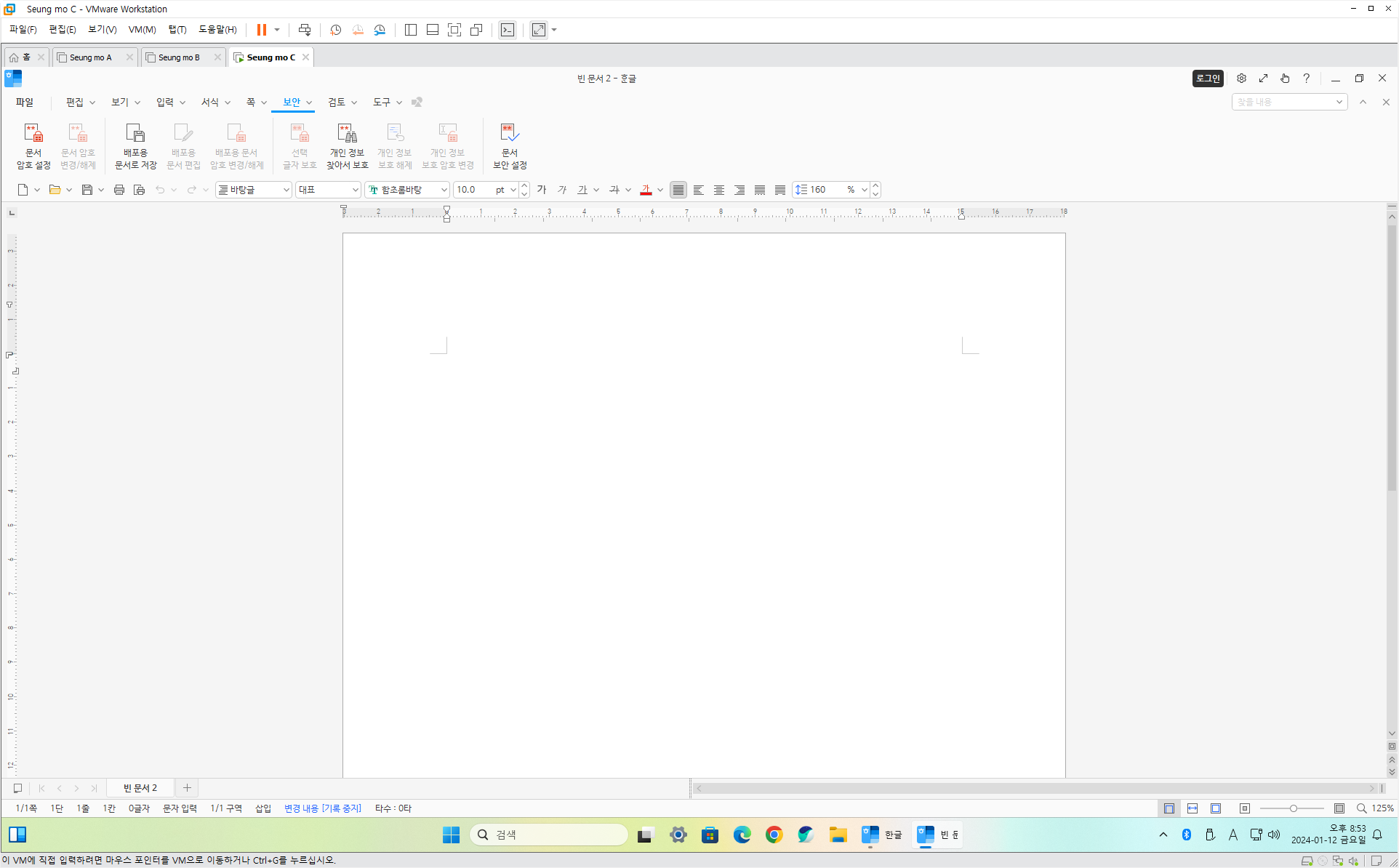The height and width of the screenshot is (868, 1399).
Task: Open the line spacing 160% dropdown
Action: click(x=864, y=190)
